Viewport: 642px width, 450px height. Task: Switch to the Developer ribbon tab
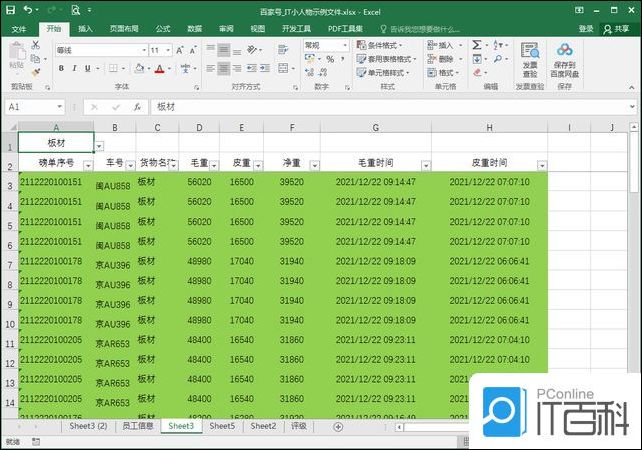point(296,29)
